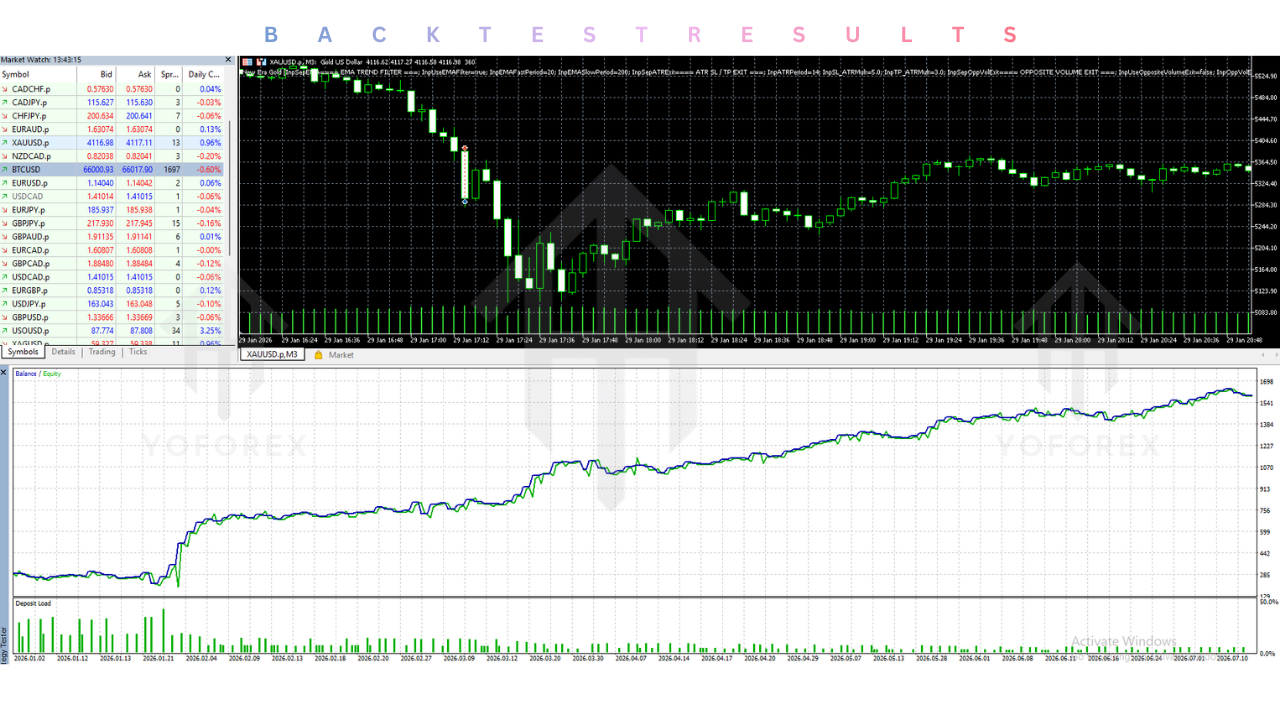This screenshot has height=720, width=1280.
Task: Select the GBPJPY.p symbol row
Action: [112, 223]
